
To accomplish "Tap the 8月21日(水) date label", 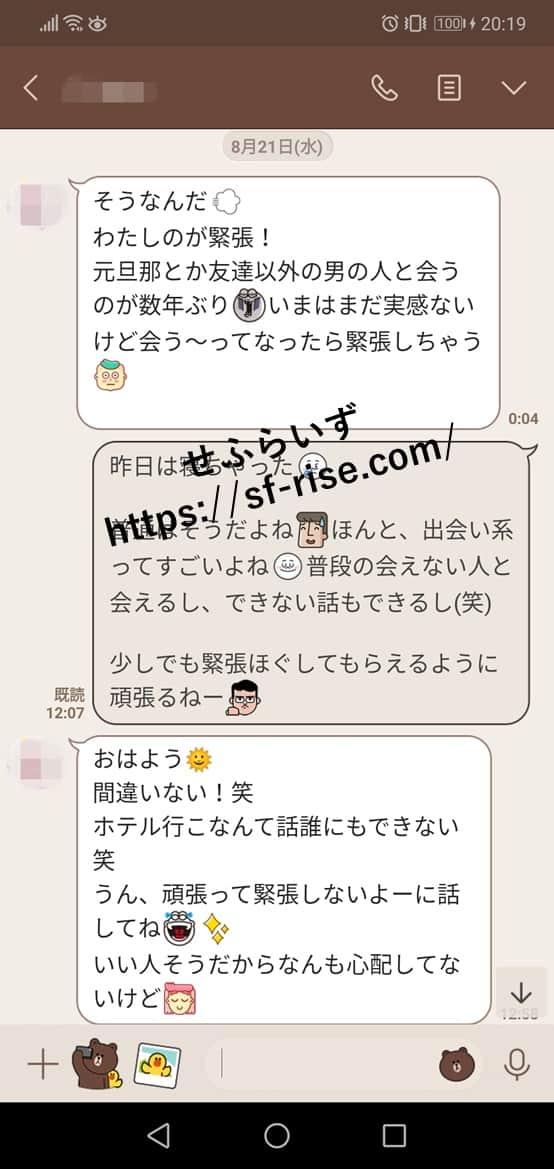I will point(277,146).
